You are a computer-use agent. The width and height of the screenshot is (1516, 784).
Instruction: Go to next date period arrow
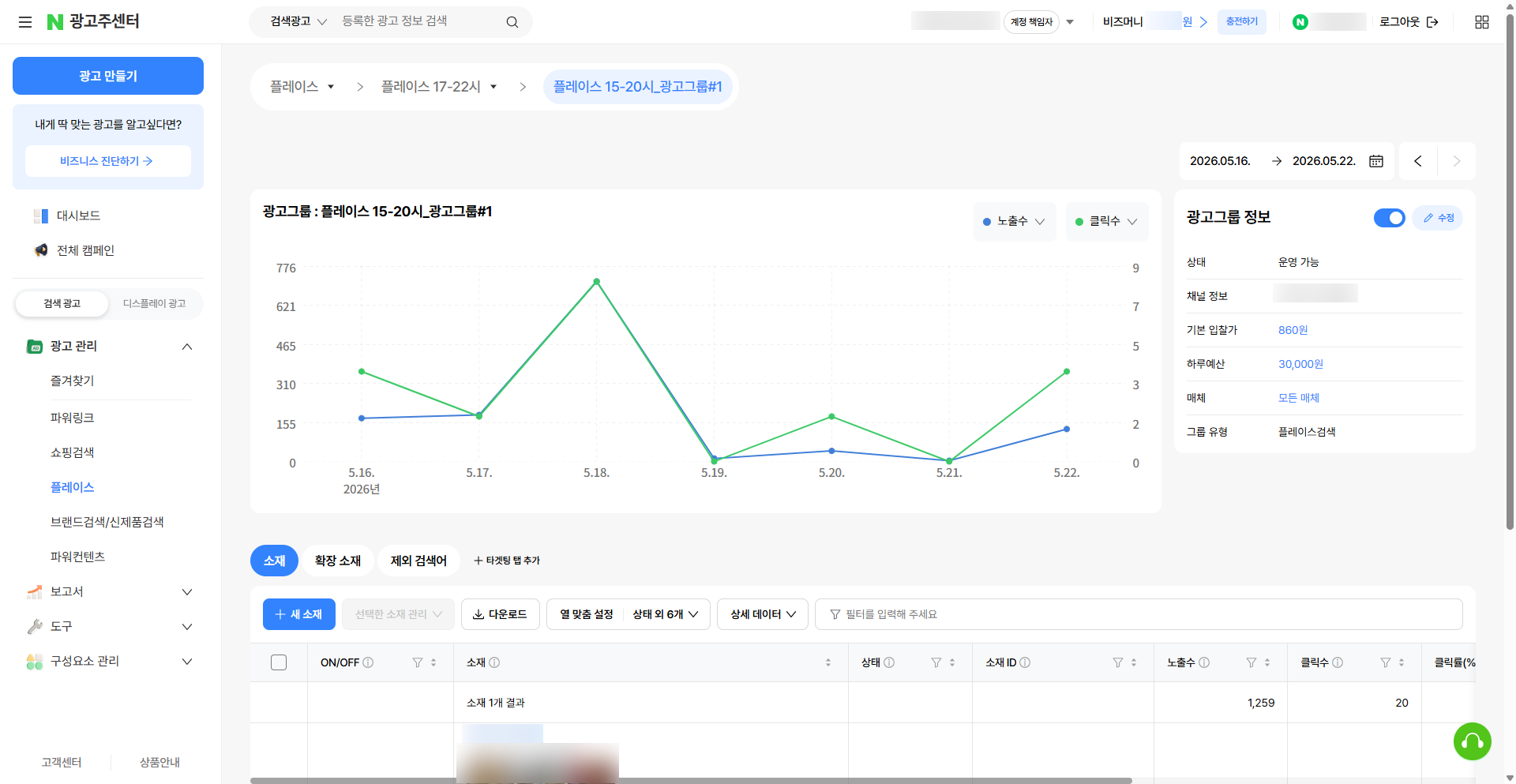click(1457, 161)
